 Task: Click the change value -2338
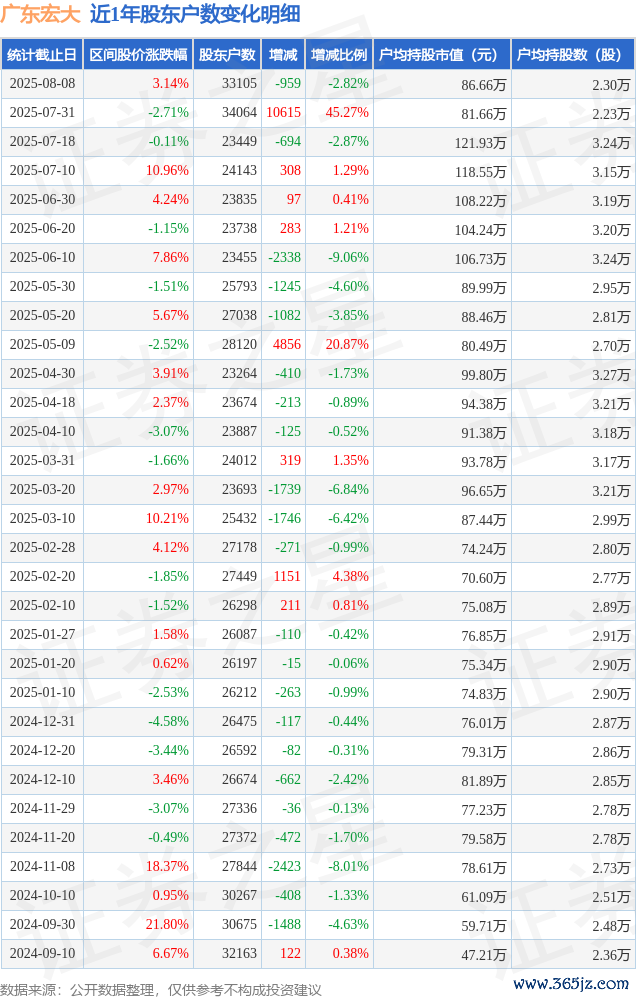tap(284, 257)
